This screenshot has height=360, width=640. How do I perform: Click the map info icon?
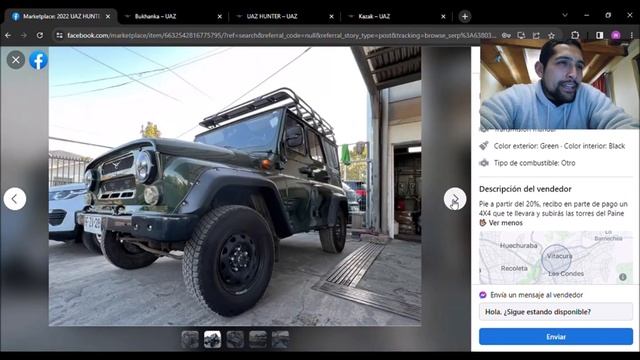pos(622,277)
